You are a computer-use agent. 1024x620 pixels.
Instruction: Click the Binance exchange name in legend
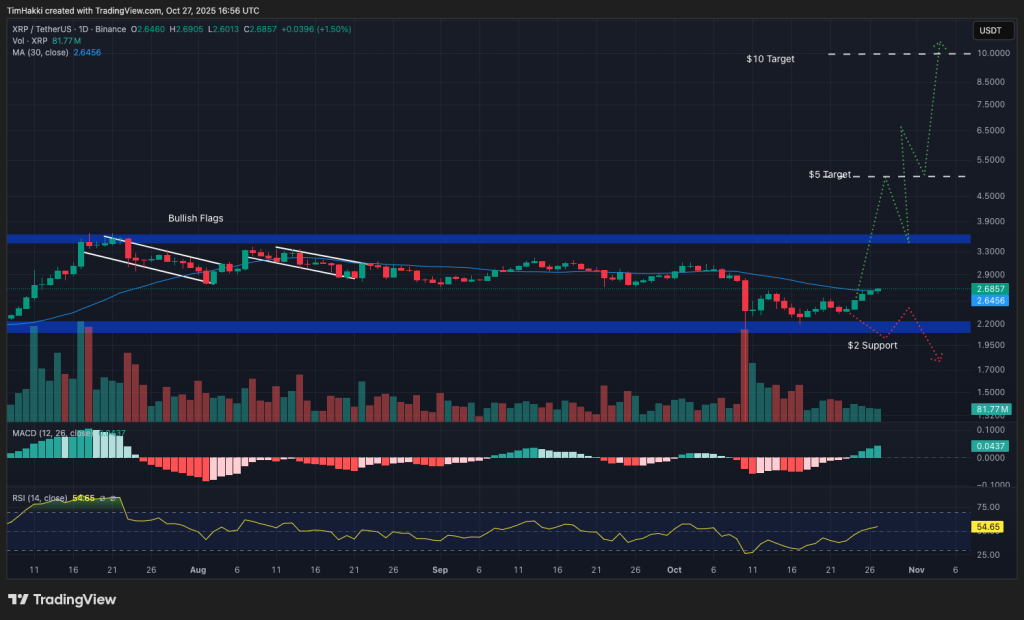(110, 30)
